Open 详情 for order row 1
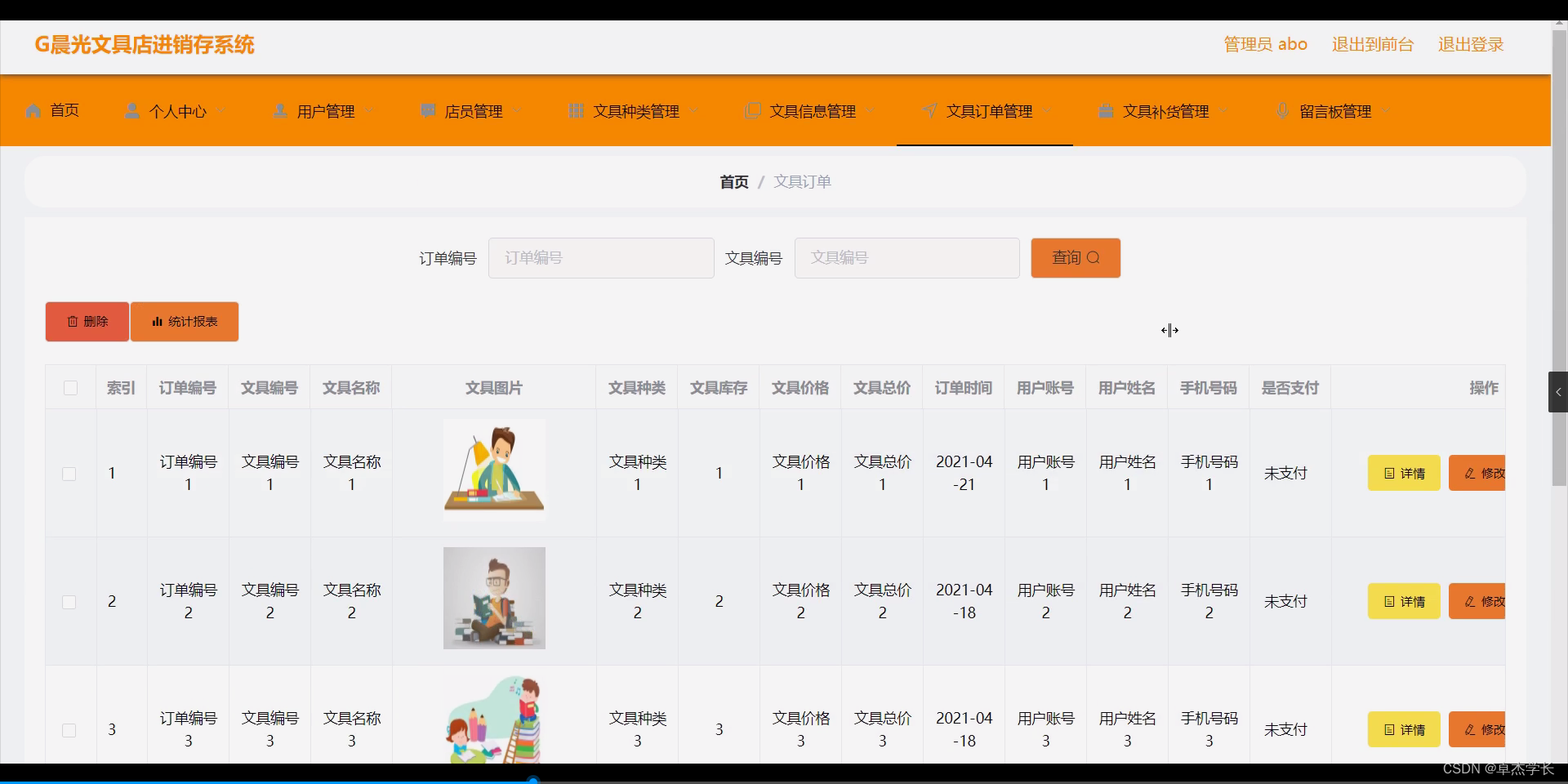The width and height of the screenshot is (1568, 784). point(1404,474)
